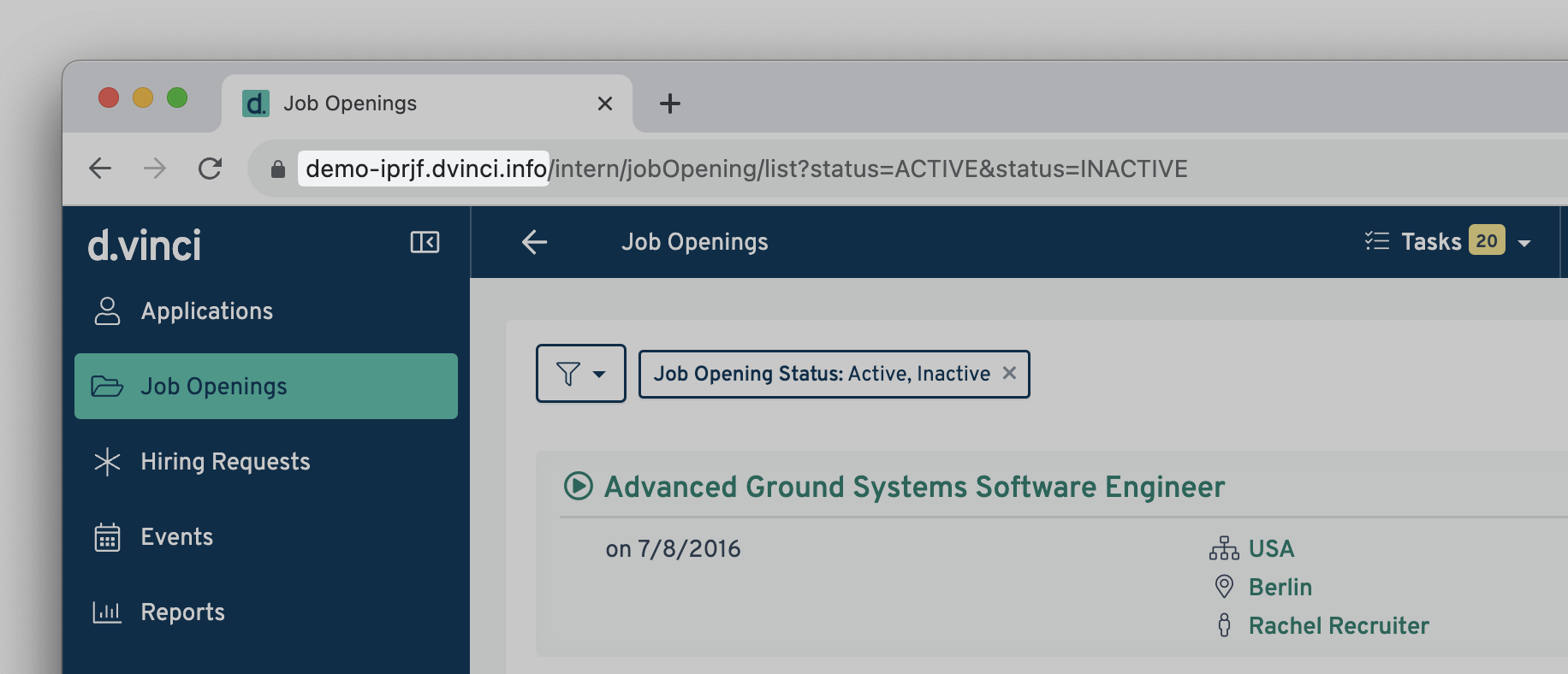
Task: Collapse the d.vinci sidebar panel
Action: 425,242
